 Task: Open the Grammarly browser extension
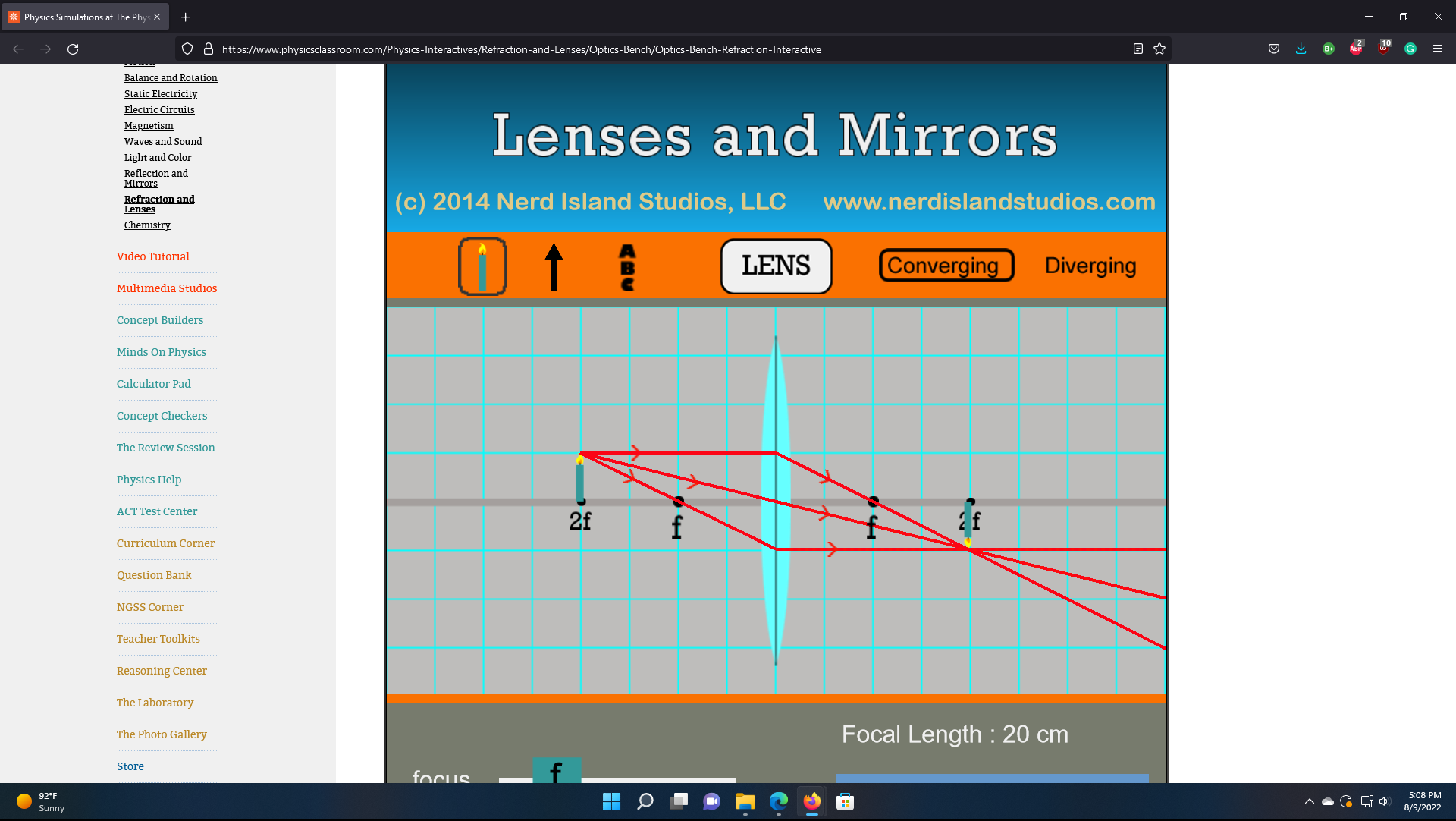(1410, 49)
